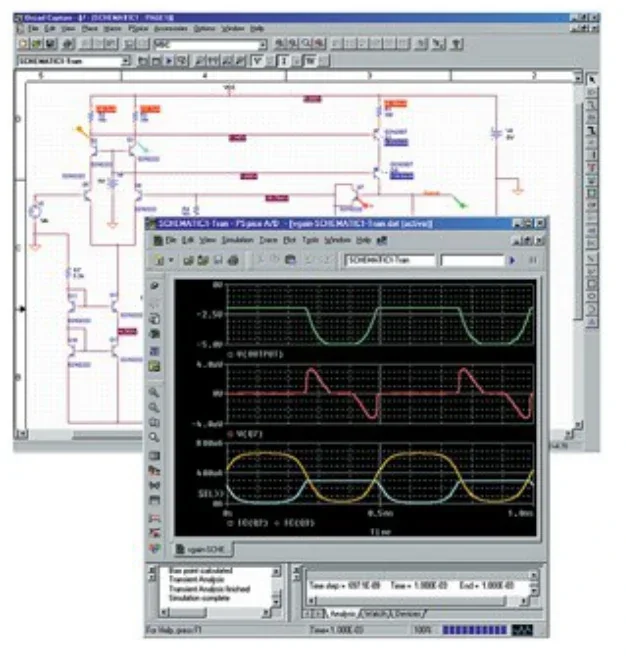The height and width of the screenshot is (663, 626).
Task: Open the PSpice menu in the OrCAD Capture window
Action: (x=138, y=29)
